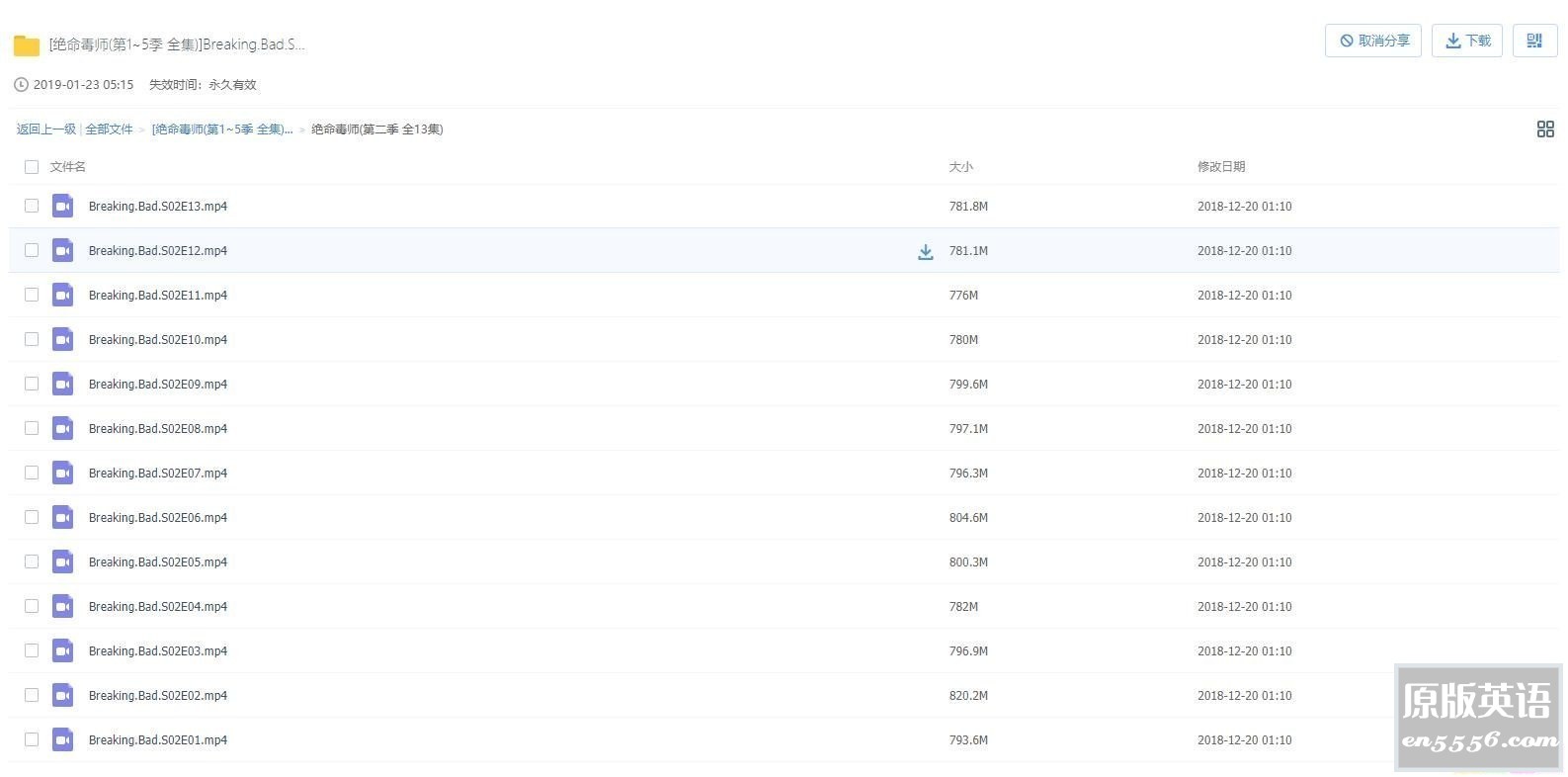Screen dimensions: 1568x777
Task: Open [绝命毒师(第1~5季 全集)... breadcrumb link
Action: (222, 129)
